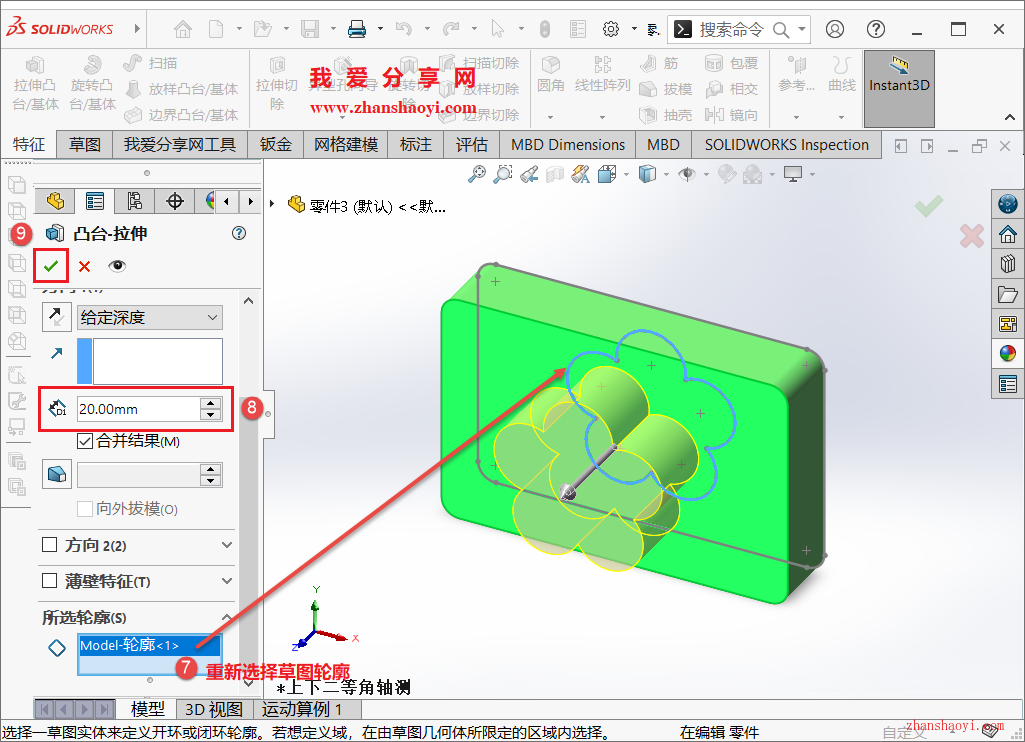The width and height of the screenshot is (1025, 742).
Task: Confirm the 凸台-拉伸 with green checkmark
Action: (50, 265)
